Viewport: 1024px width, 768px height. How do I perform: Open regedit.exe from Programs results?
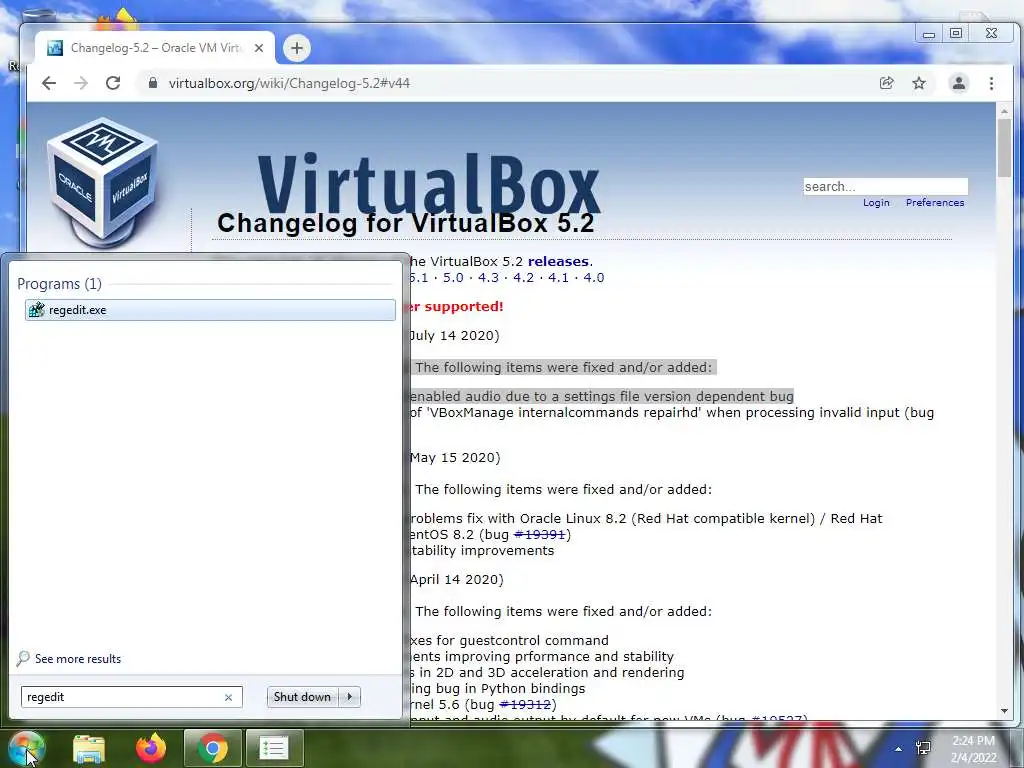point(210,310)
